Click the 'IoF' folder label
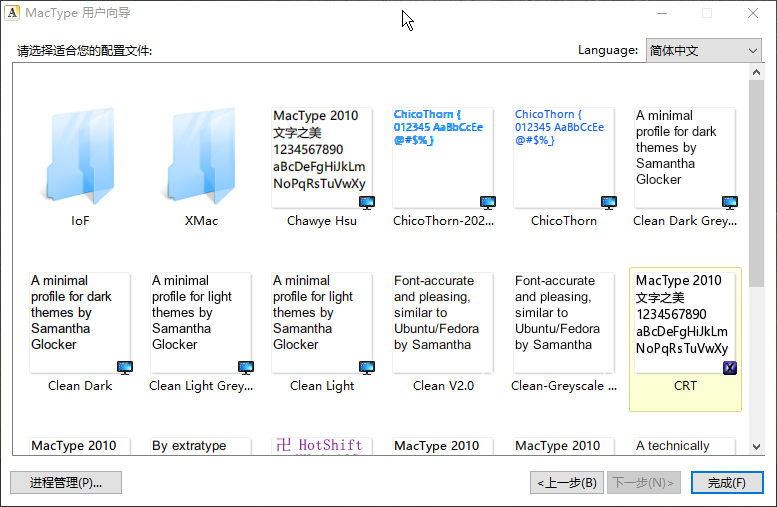777x507 pixels. tap(80, 221)
